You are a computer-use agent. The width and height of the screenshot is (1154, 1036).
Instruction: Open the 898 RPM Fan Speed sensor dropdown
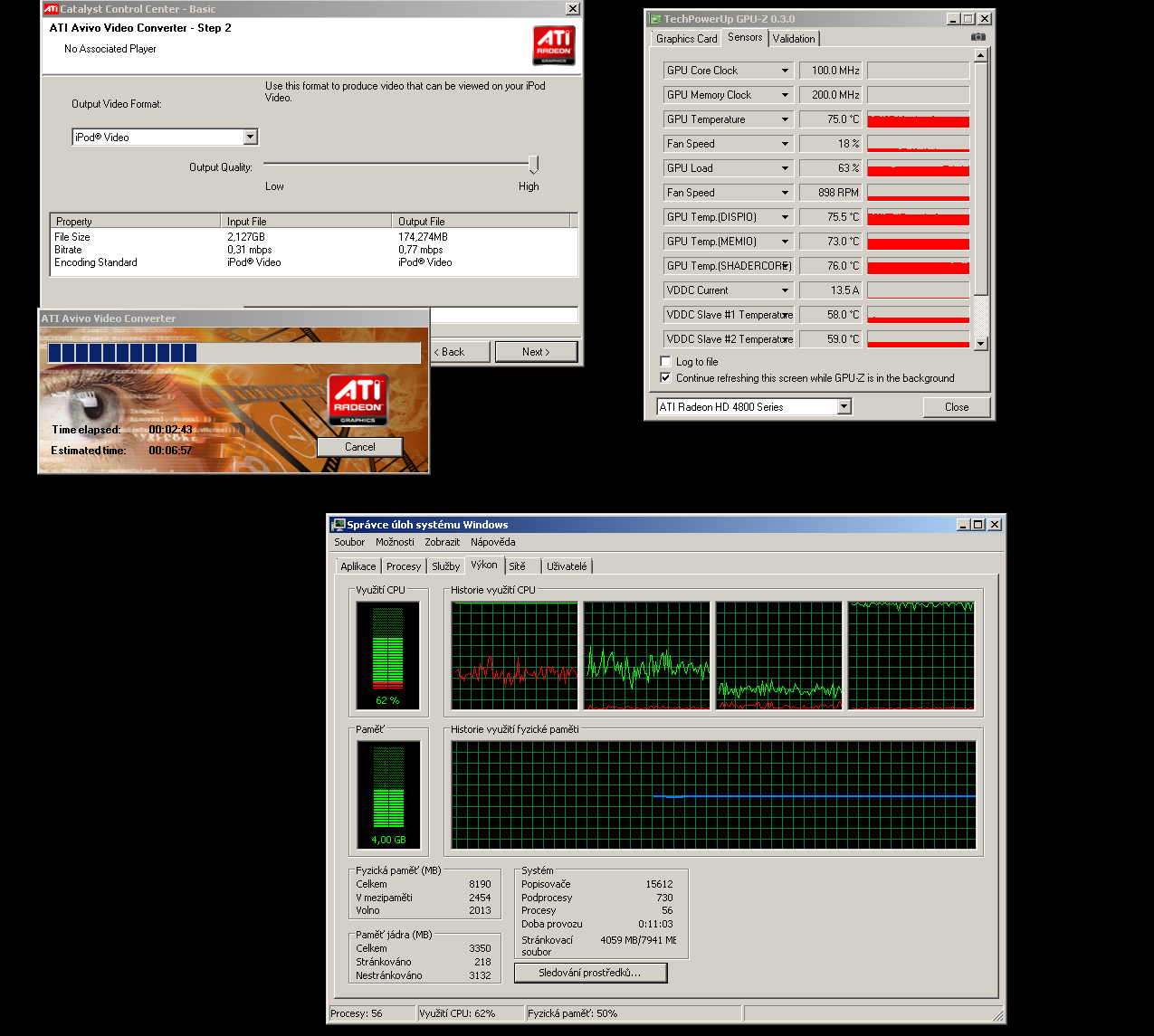click(785, 193)
